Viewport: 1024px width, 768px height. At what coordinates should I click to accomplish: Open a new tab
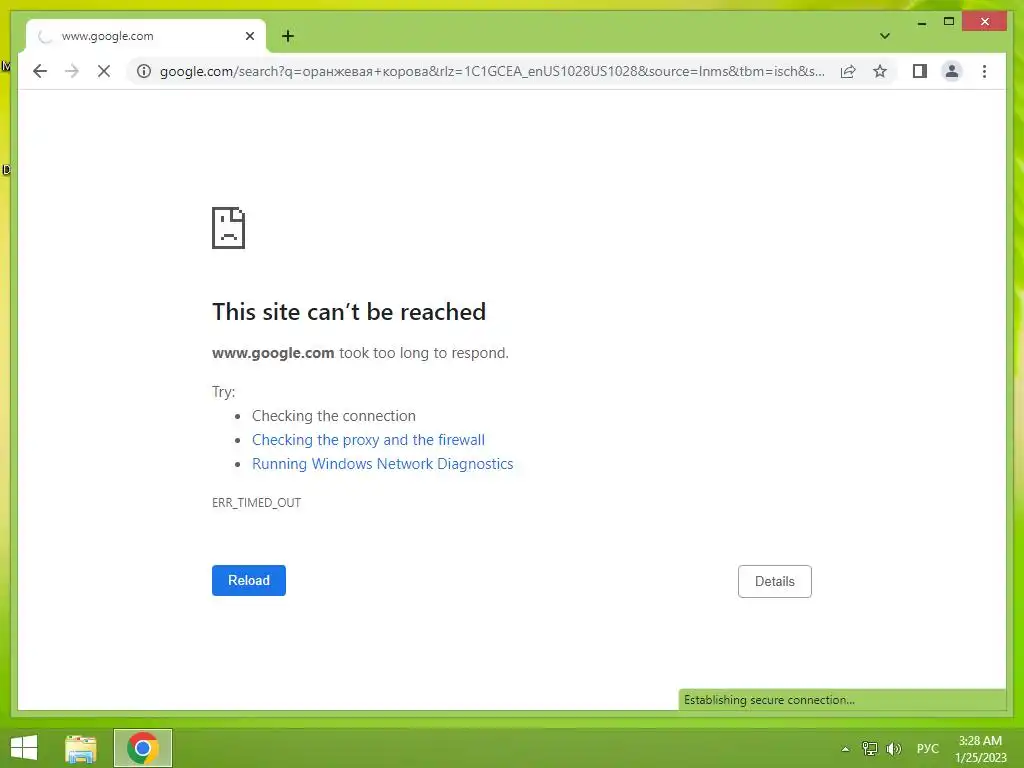tap(288, 36)
